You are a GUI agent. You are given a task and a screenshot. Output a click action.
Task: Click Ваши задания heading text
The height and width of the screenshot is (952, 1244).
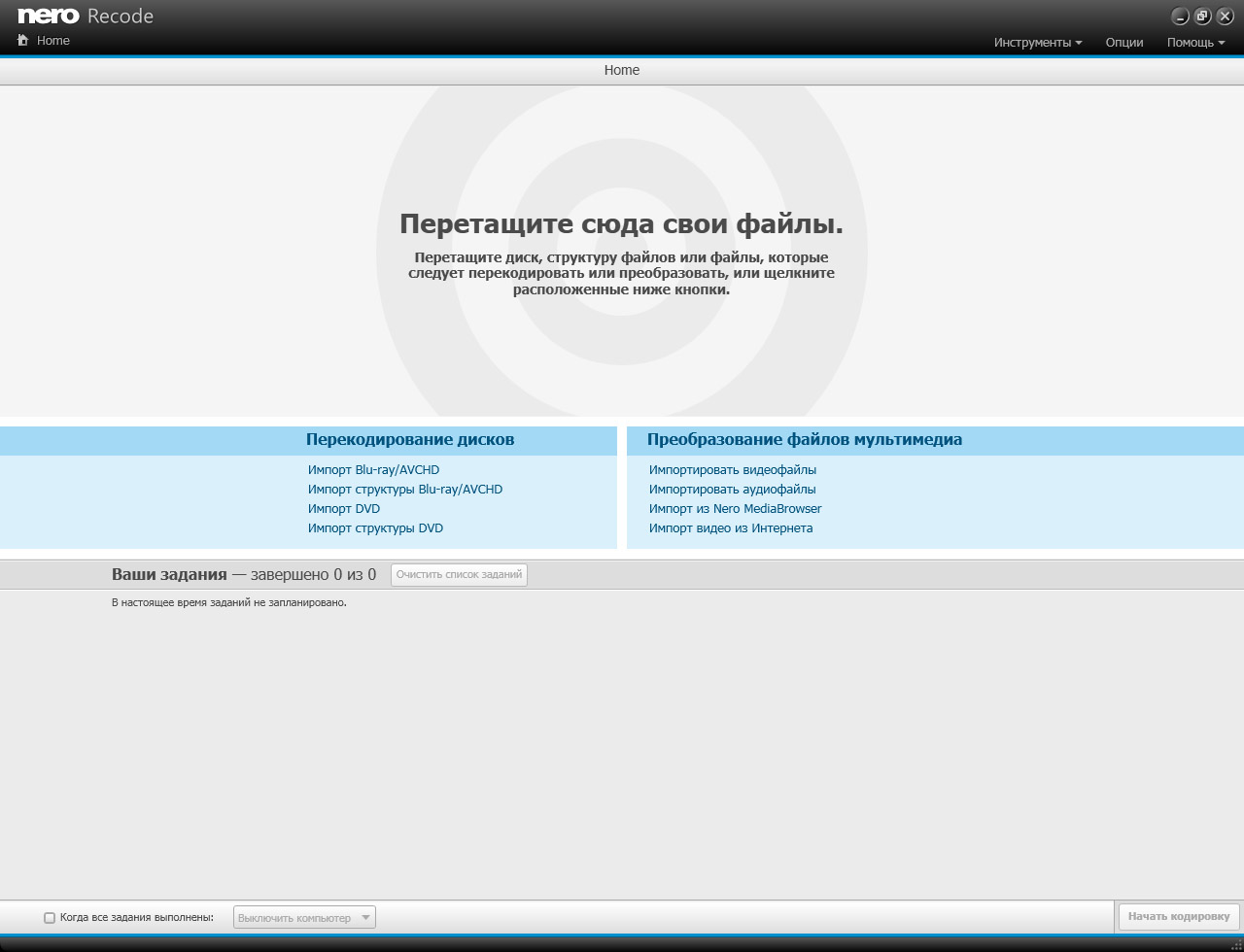point(169,575)
